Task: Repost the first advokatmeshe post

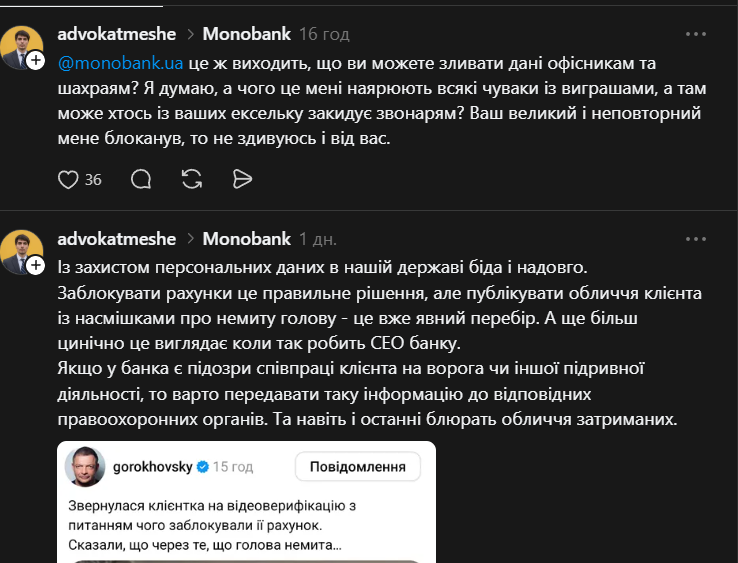Action: 192,179
